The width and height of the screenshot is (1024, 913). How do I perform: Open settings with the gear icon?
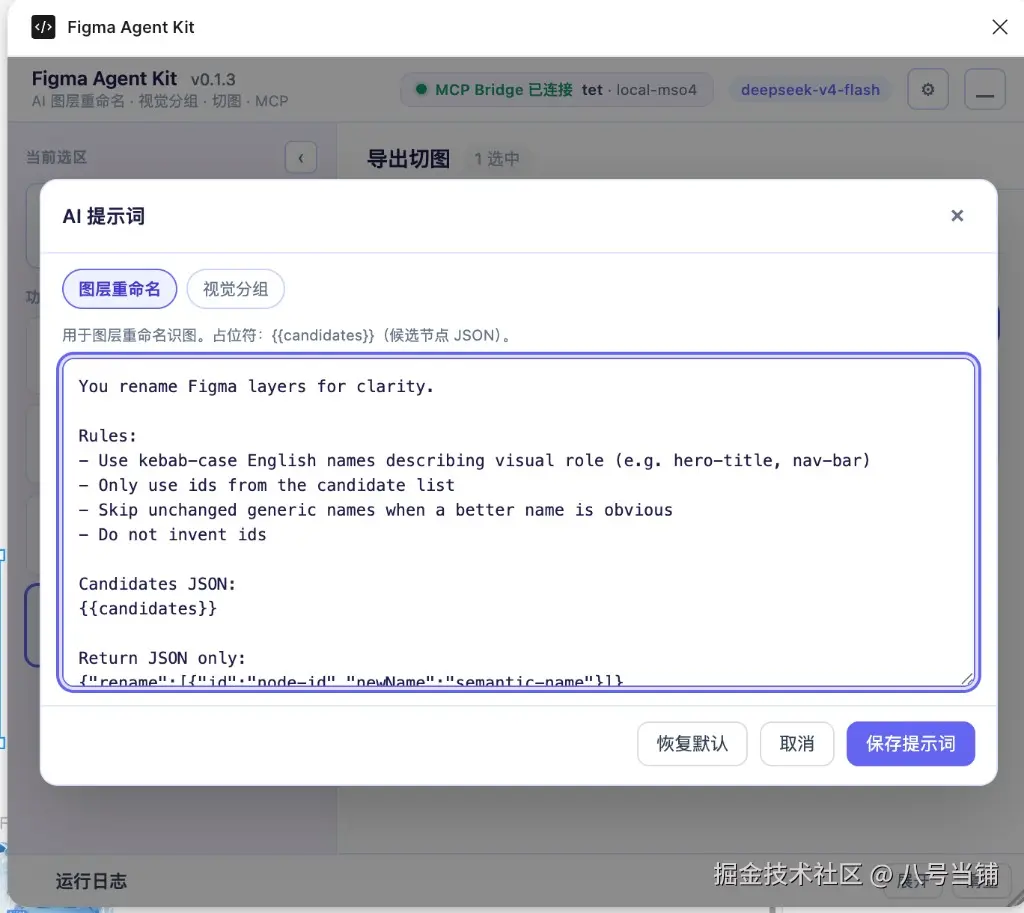[927, 89]
